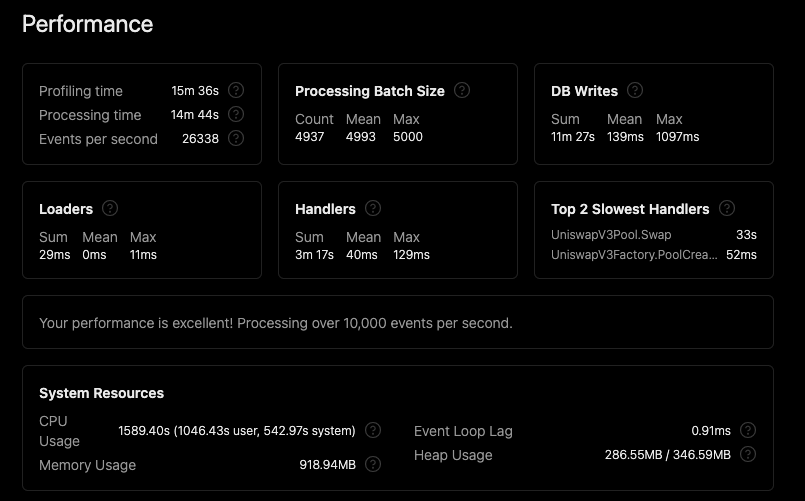Click the help icon for CPU Usage
805x501 pixels.
point(373,430)
